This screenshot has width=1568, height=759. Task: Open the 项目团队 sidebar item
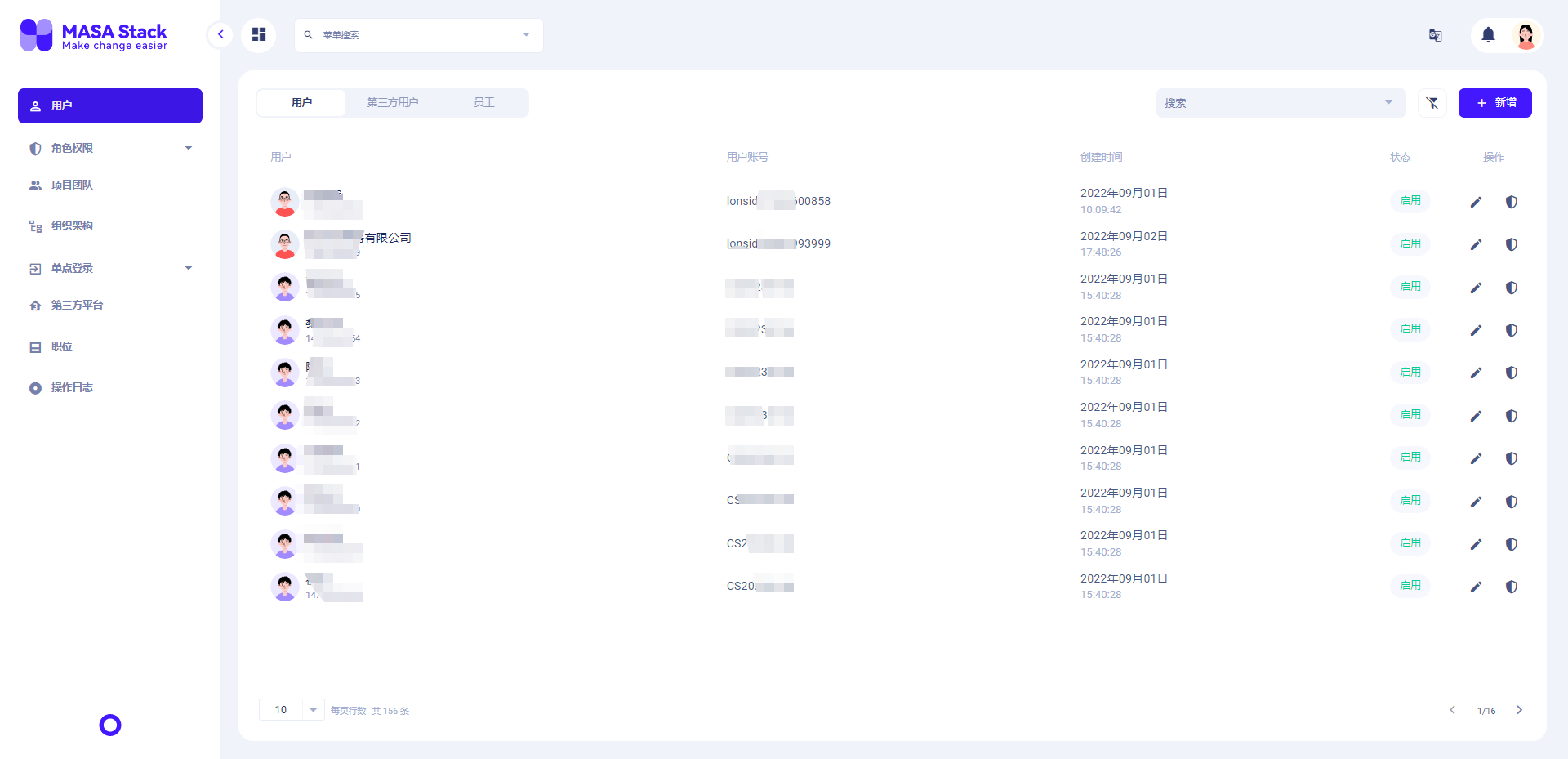(110, 185)
